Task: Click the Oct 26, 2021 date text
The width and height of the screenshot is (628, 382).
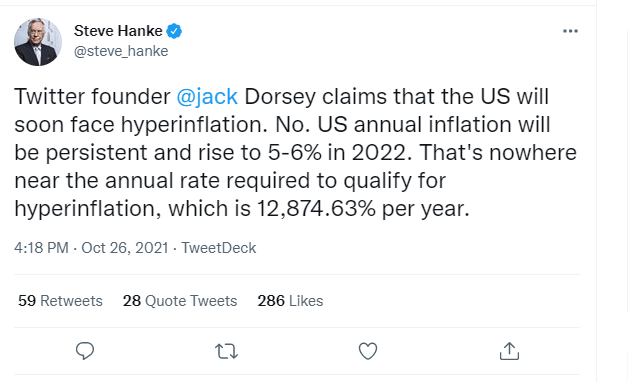Action: (x=125, y=248)
